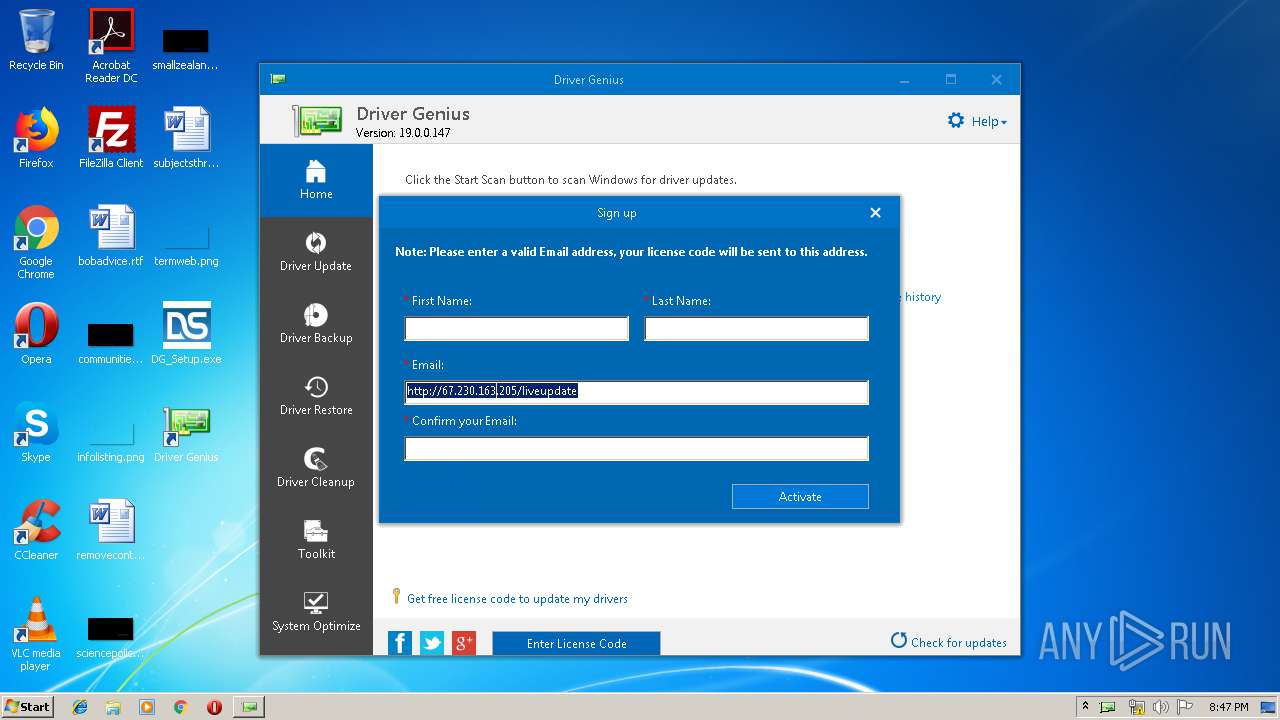1280x720 pixels.
Task: Open Get free license code link
Action: (517, 599)
